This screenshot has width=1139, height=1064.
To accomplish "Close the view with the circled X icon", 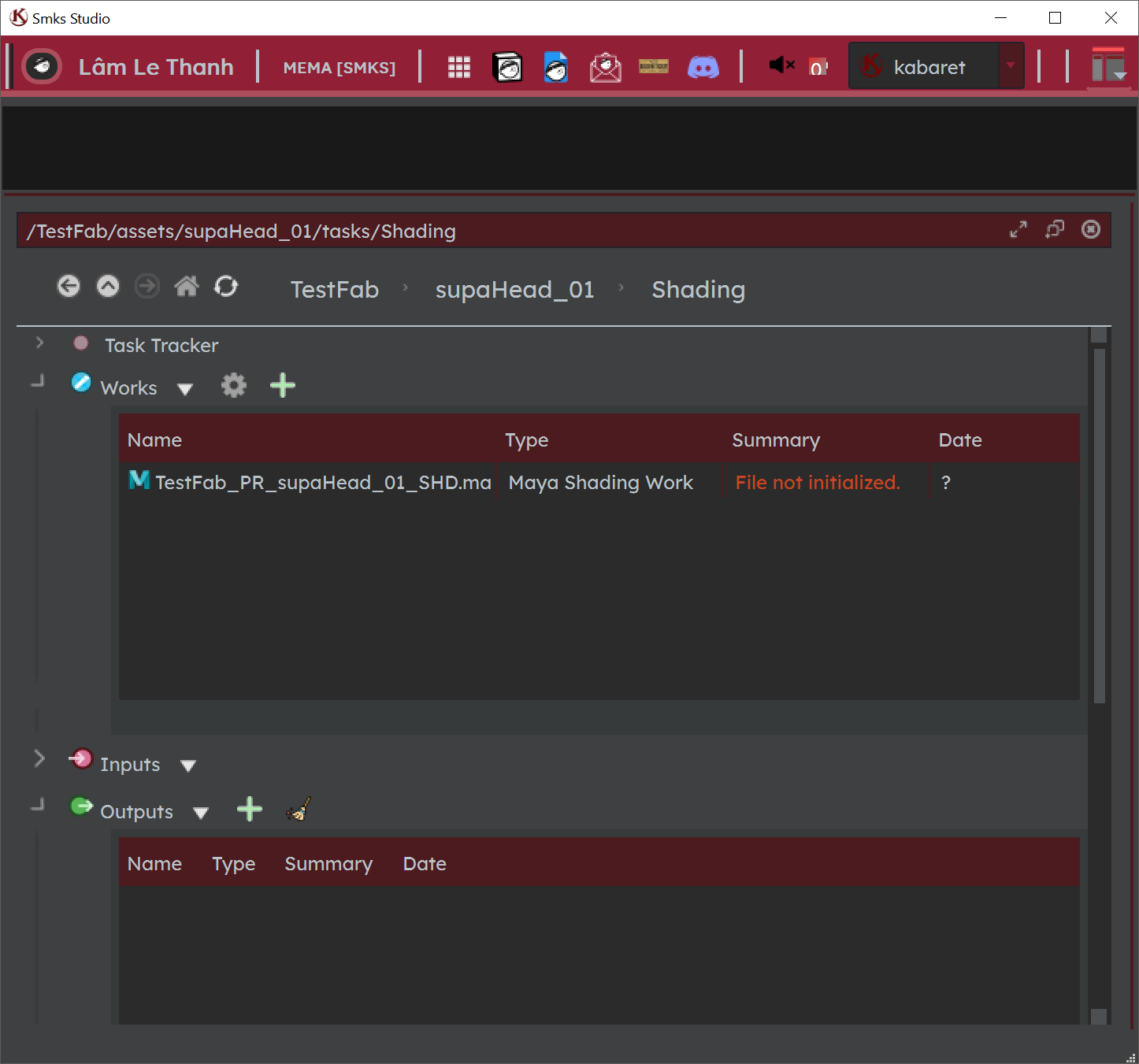I will [x=1091, y=229].
